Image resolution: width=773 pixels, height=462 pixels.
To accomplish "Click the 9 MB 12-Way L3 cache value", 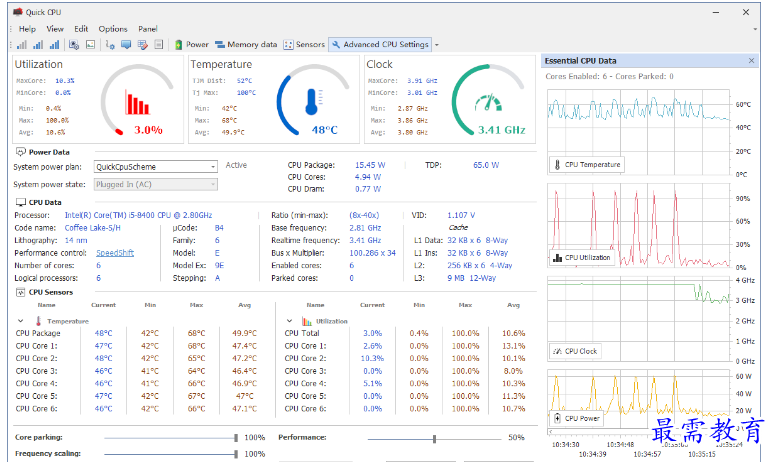I will coord(472,278).
